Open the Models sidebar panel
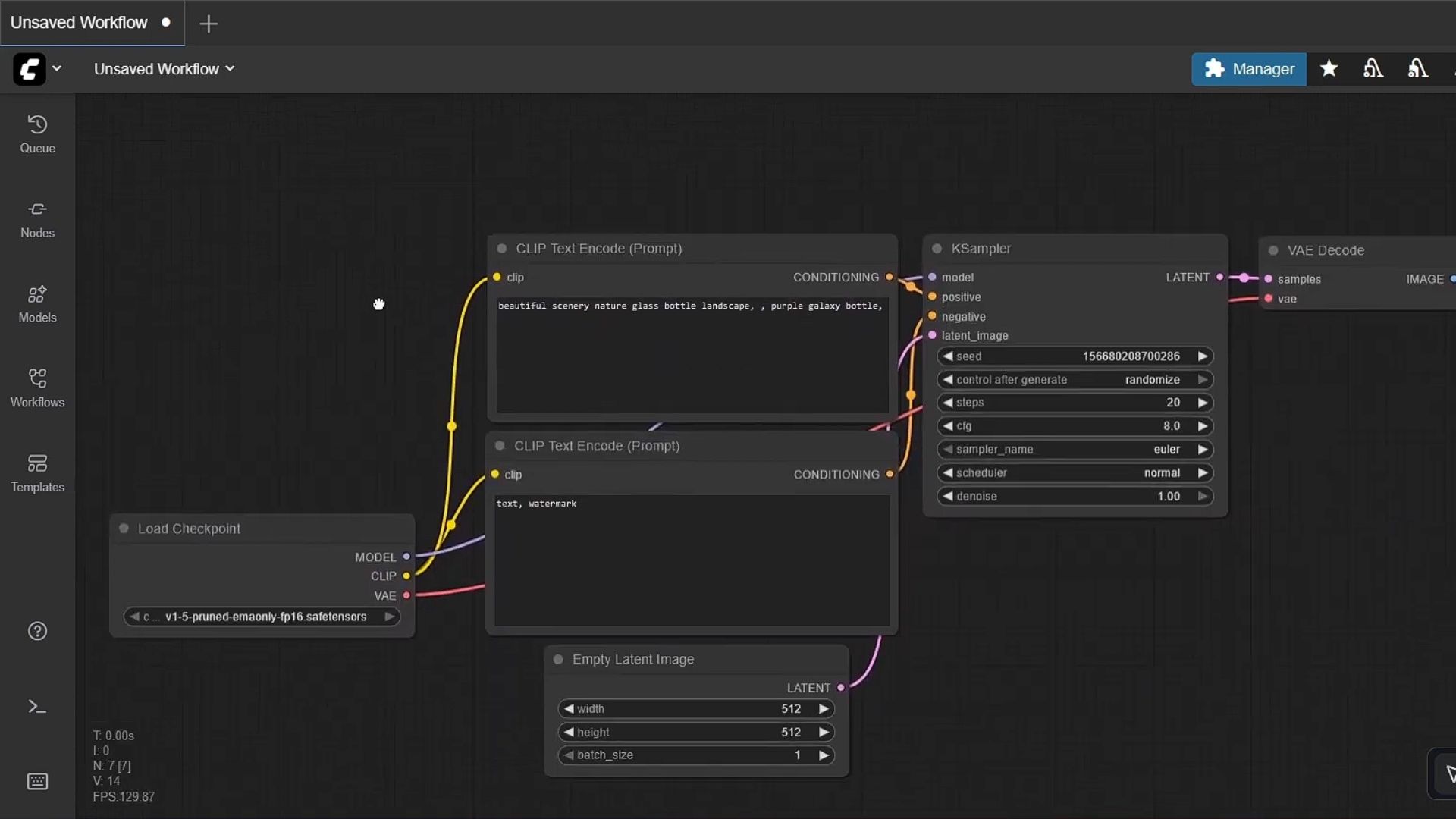 pos(37,303)
